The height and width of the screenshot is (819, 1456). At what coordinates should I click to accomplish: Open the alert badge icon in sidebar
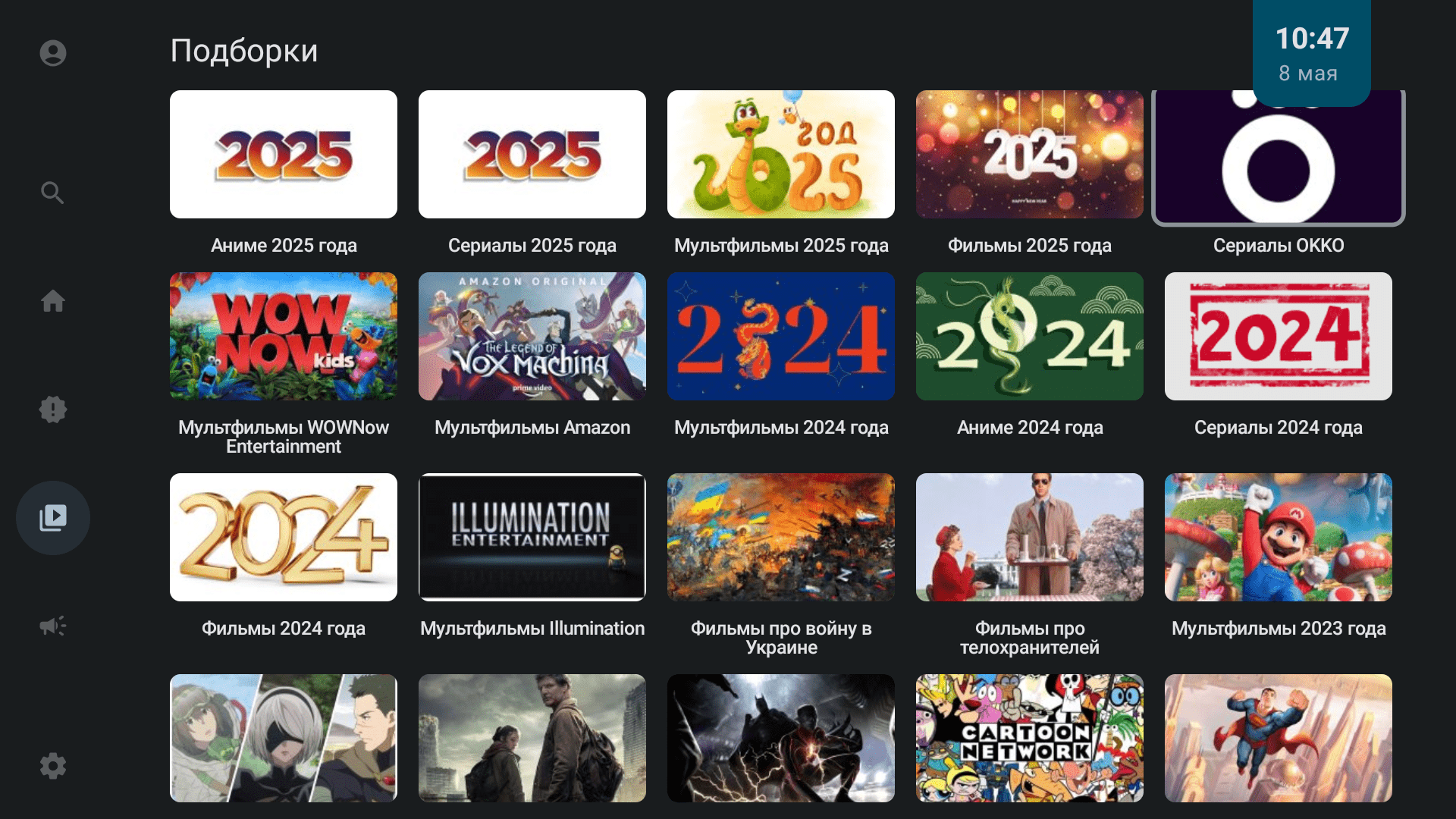pyautogui.click(x=53, y=409)
